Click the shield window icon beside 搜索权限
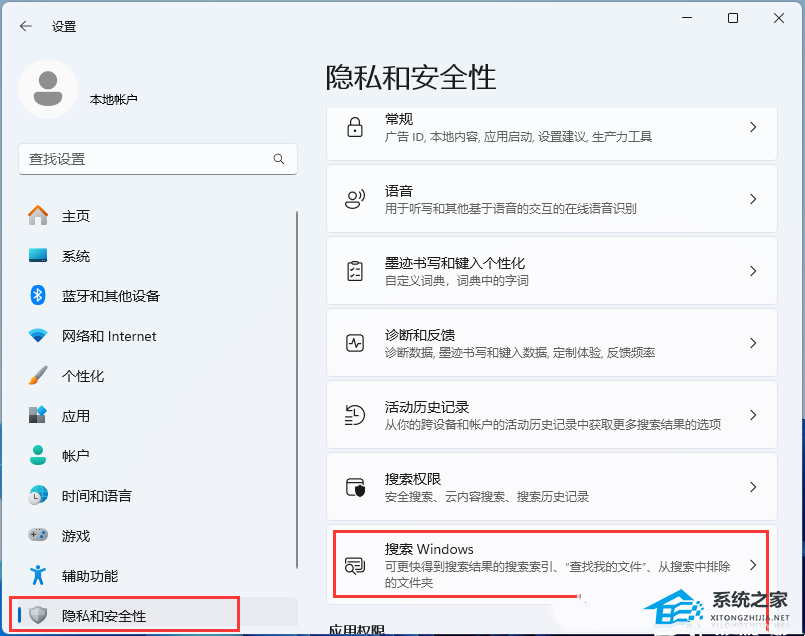Screen dimensions: 805x636 pyautogui.click(x=355, y=487)
